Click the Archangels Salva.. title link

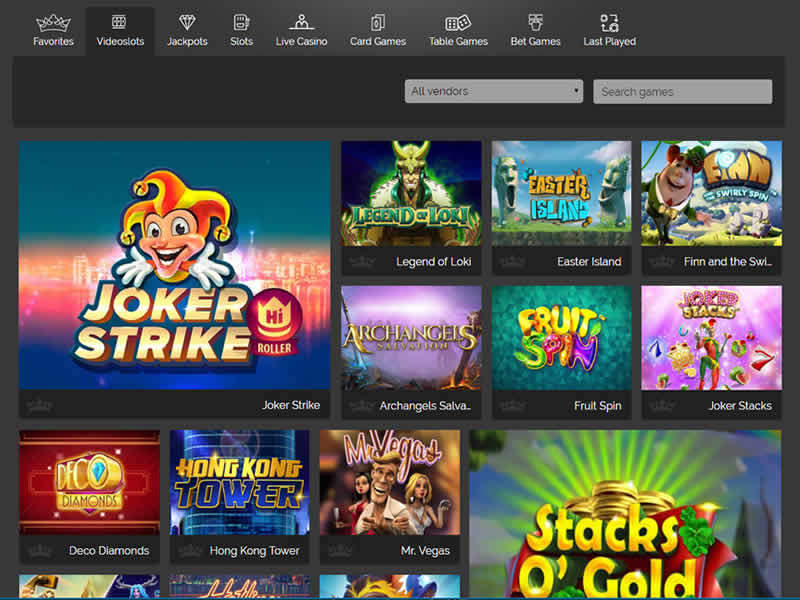pyautogui.click(x=425, y=406)
